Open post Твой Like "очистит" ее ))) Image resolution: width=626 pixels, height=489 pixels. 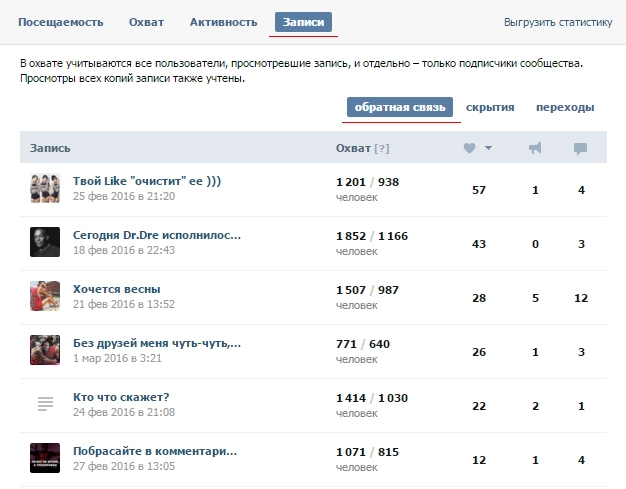(147, 181)
